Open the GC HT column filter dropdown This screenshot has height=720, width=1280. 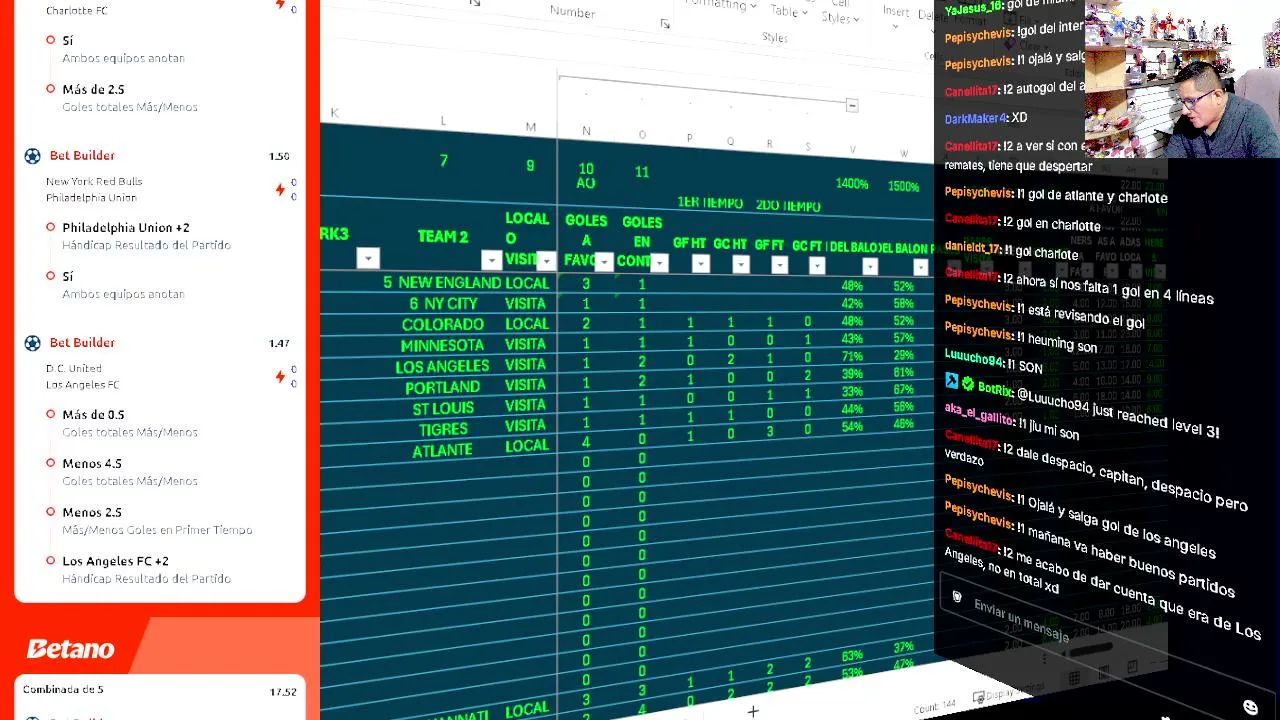click(740, 265)
